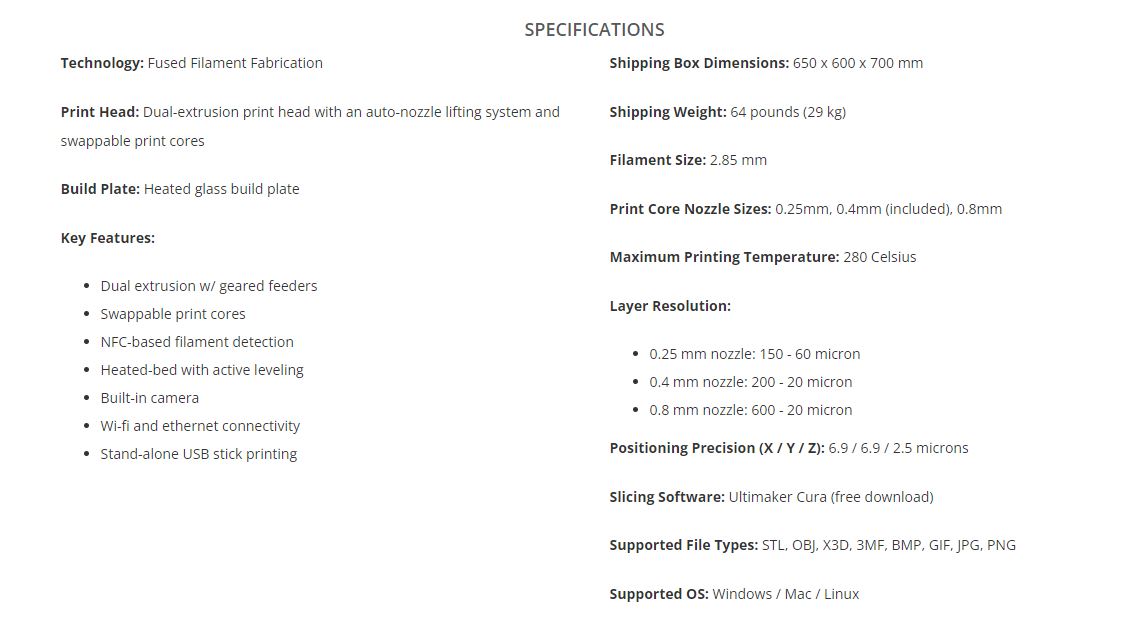Viewport: 1139px width, 619px height.
Task: Click the Build Plate label
Action: pos(100,189)
